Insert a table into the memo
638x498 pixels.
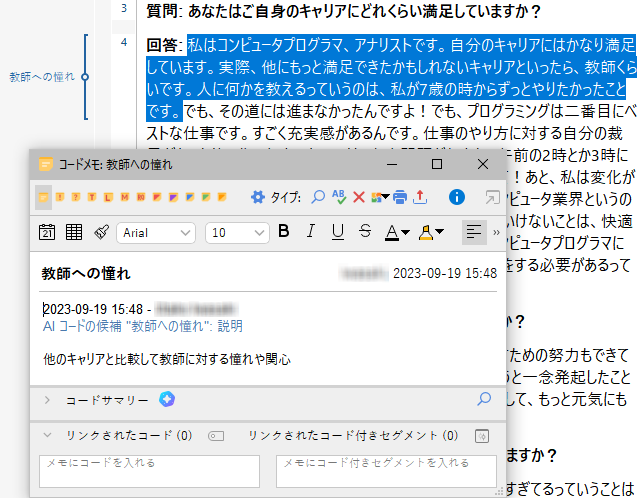(x=74, y=232)
